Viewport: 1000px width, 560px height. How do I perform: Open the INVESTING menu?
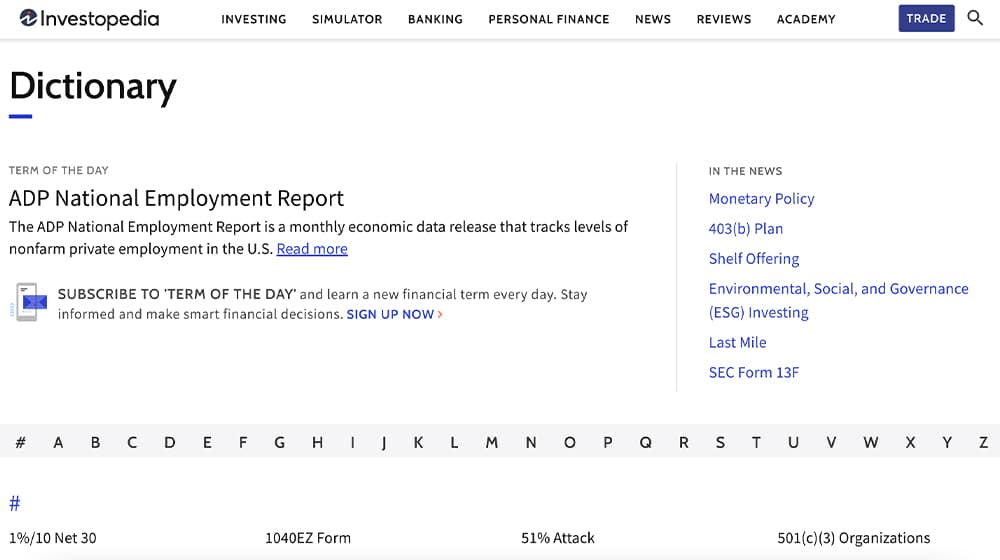click(x=254, y=19)
